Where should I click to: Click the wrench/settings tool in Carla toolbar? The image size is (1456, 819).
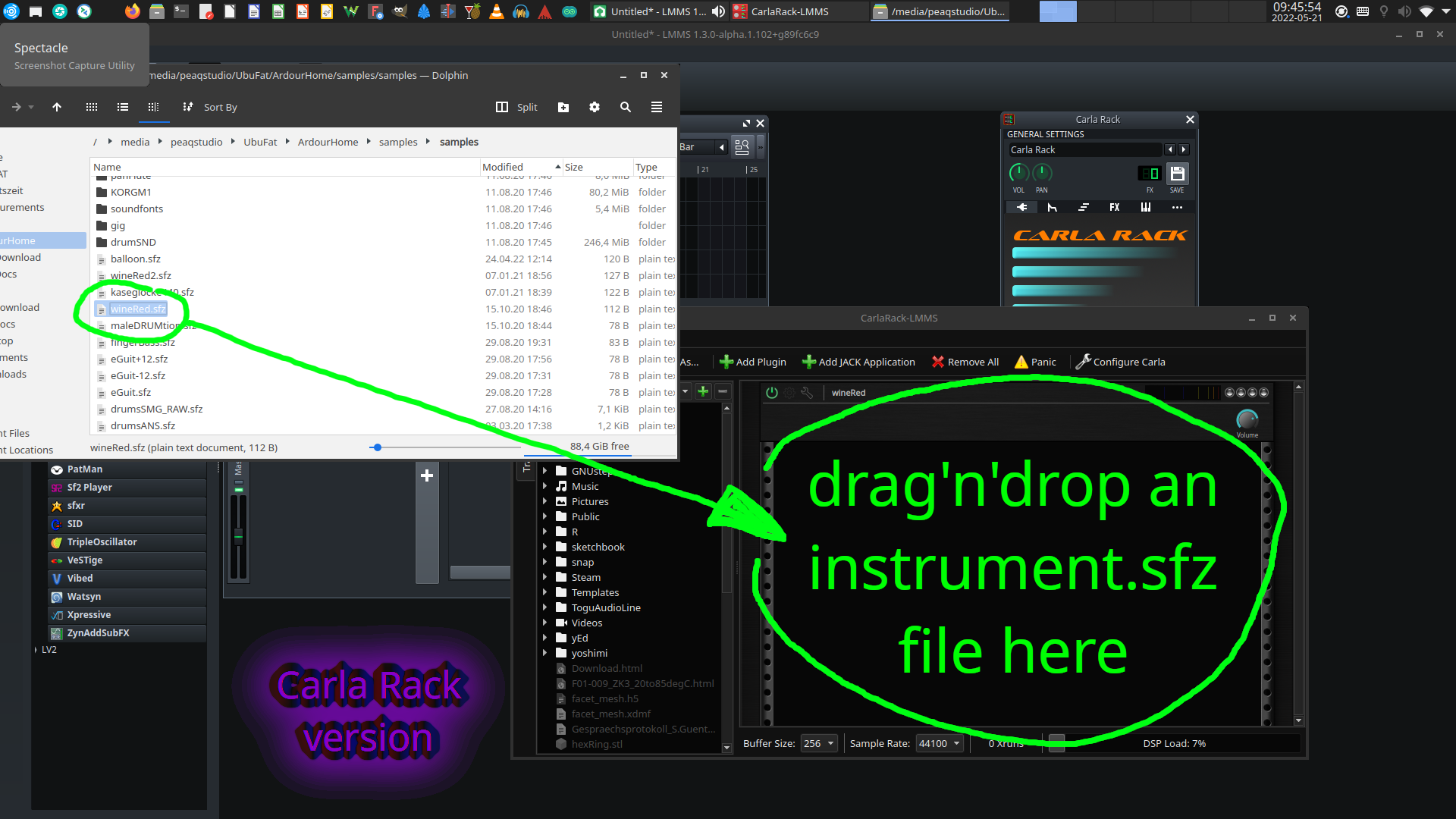(1083, 361)
